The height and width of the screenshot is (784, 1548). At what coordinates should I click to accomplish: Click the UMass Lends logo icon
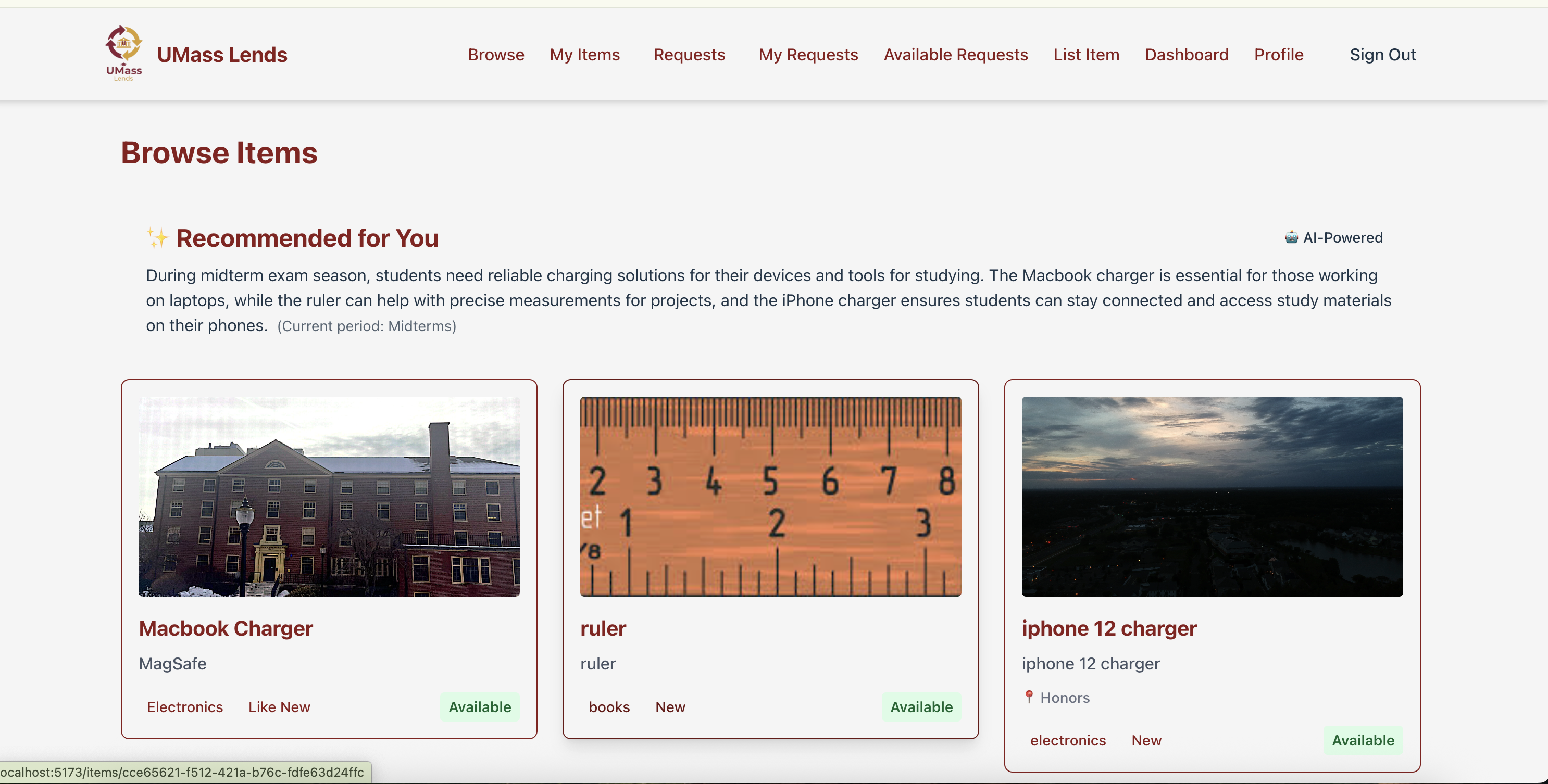pos(124,53)
